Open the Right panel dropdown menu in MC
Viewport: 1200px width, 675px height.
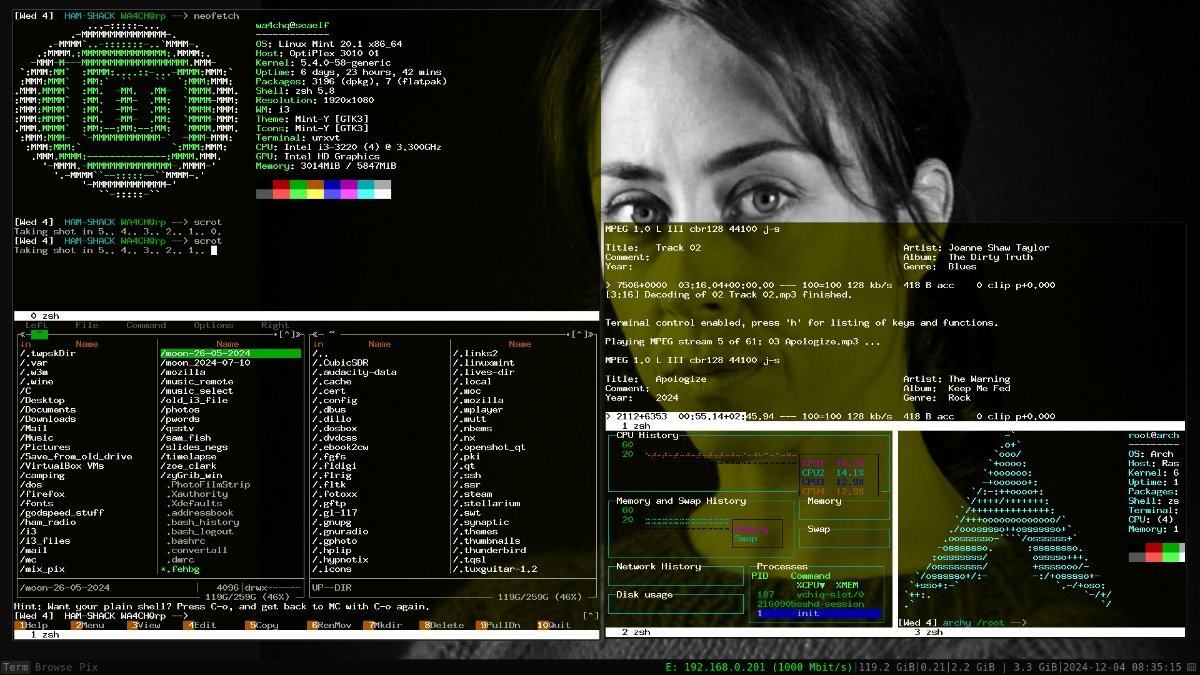click(x=275, y=325)
